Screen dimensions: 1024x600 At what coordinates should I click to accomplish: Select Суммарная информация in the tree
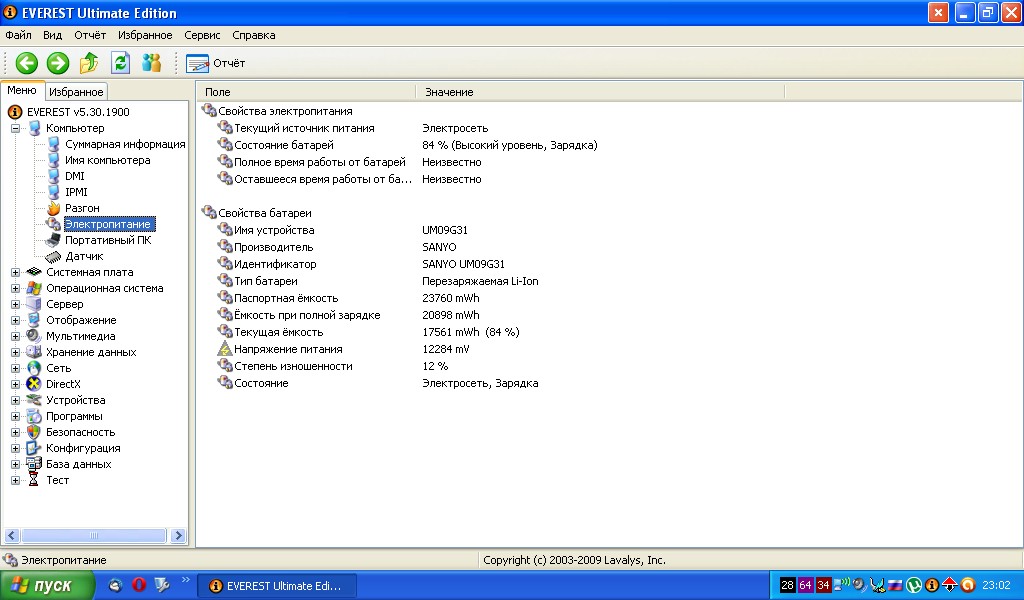125,144
